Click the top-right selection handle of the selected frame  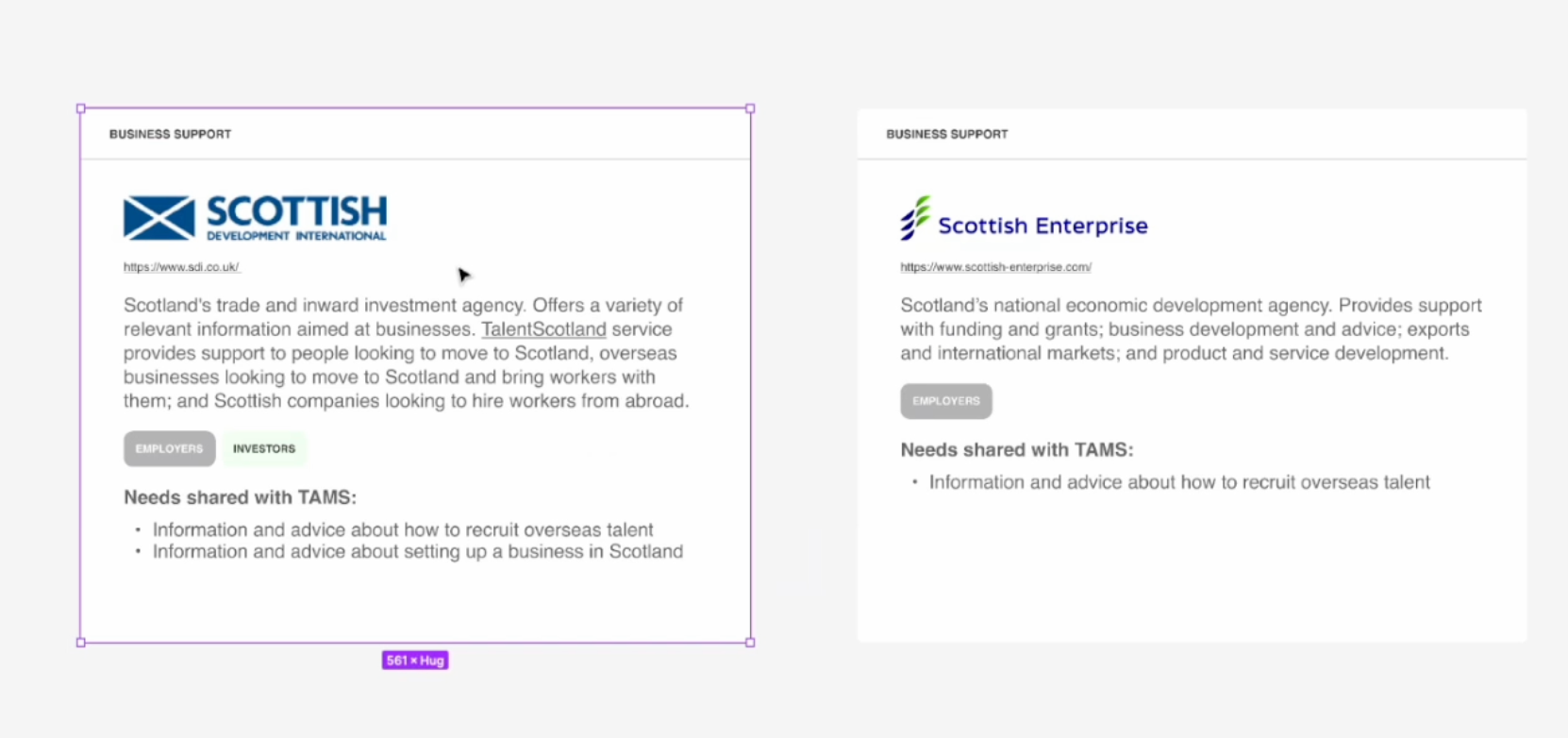click(x=750, y=109)
